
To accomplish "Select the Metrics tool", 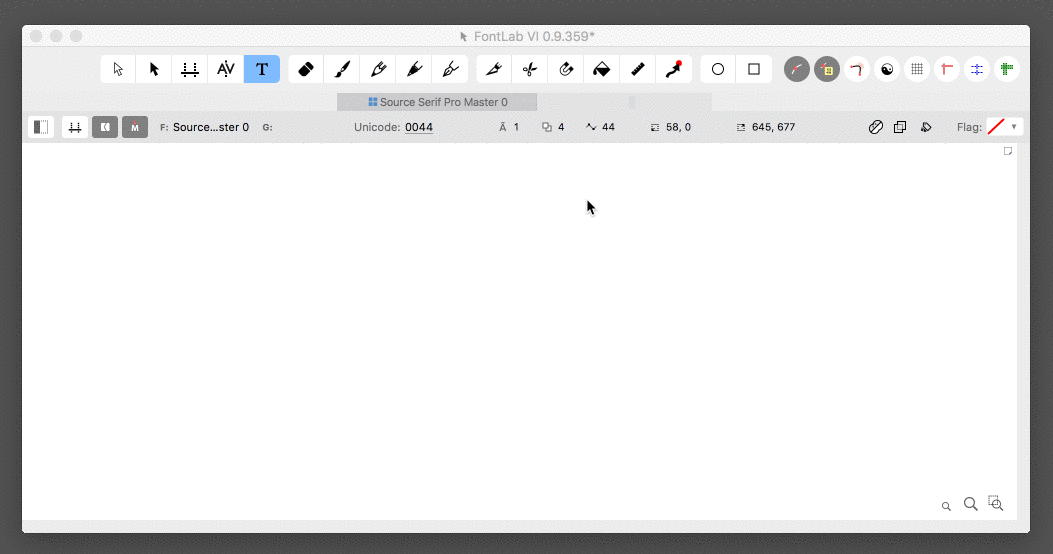I will pyautogui.click(x=190, y=69).
